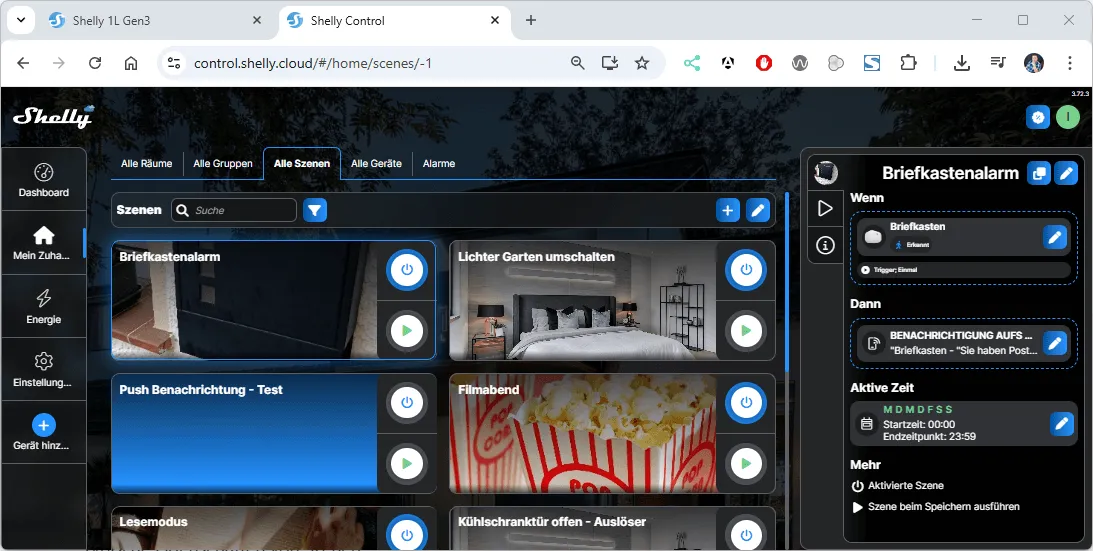The width and height of the screenshot is (1093, 551).
Task: Go back in browser history
Action: click(x=23, y=63)
